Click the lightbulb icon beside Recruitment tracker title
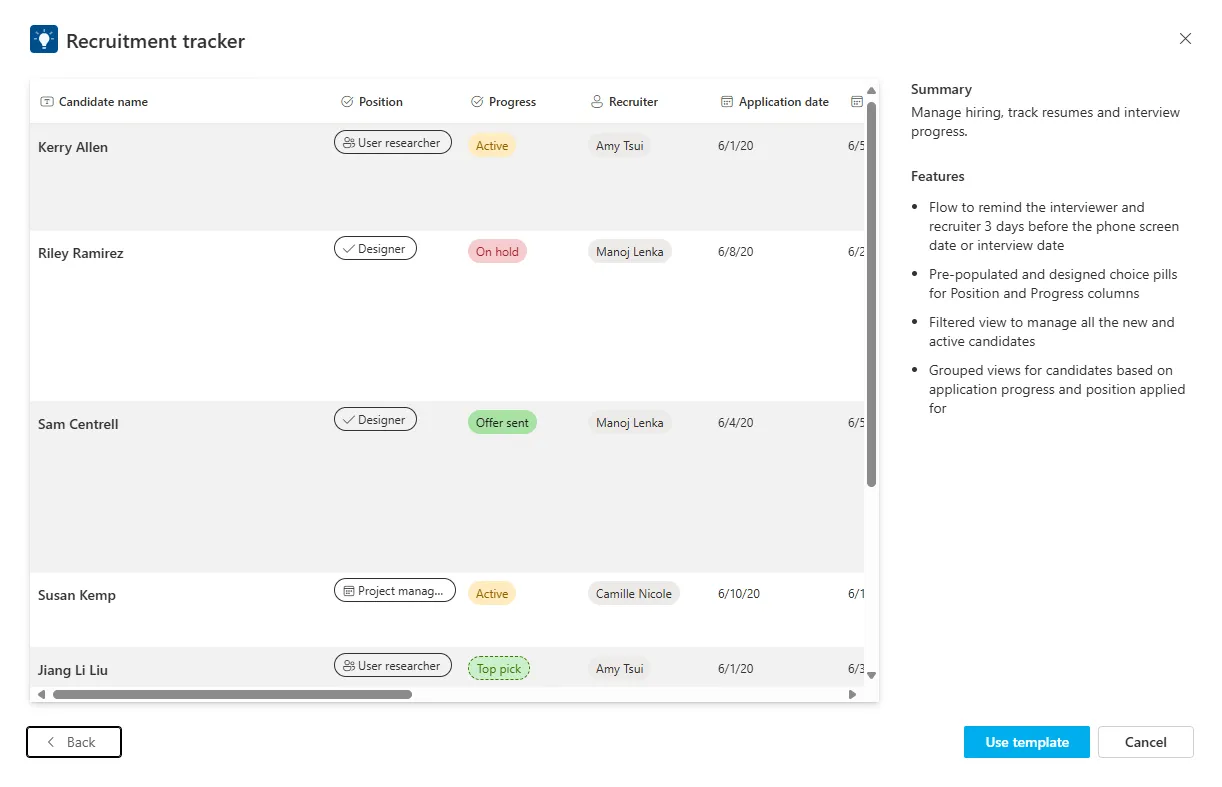1222x787 pixels. (x=42, y=38)
